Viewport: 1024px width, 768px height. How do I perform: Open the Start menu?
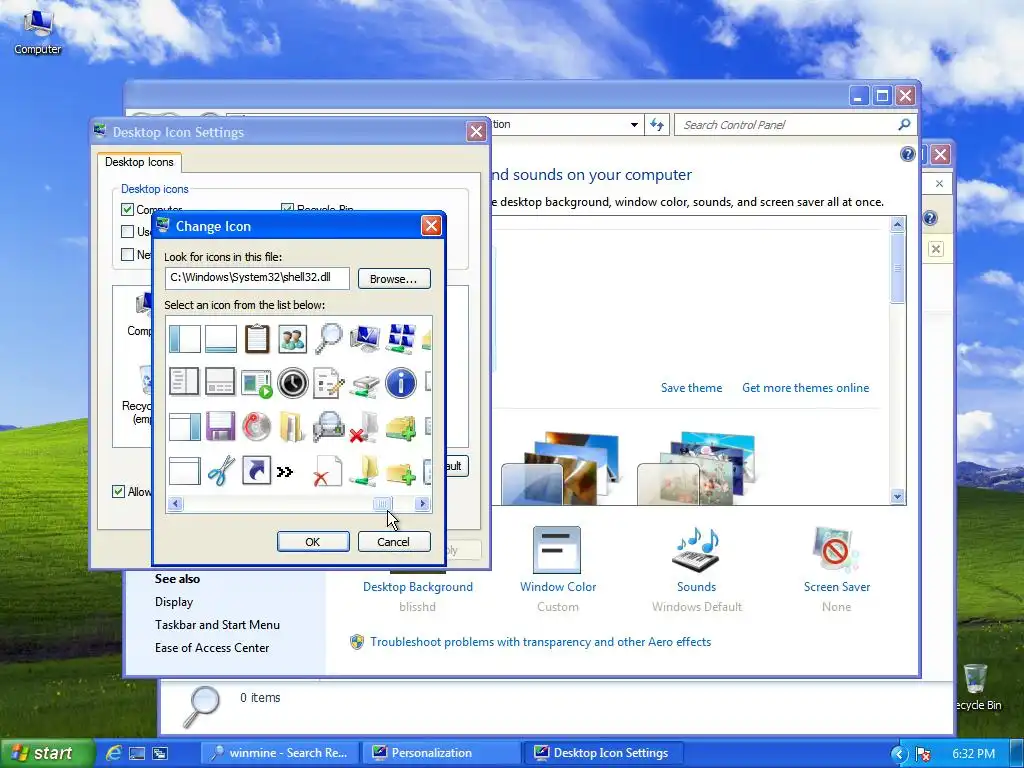(x=46, y=753)
